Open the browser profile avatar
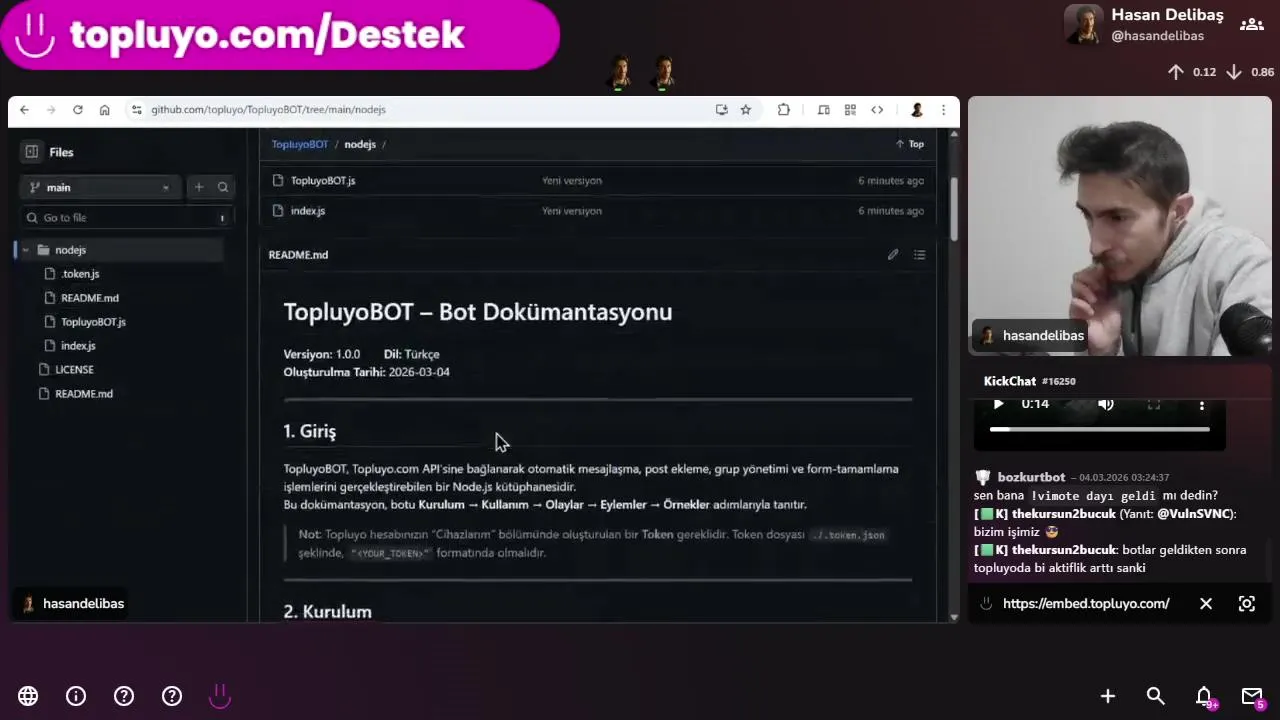 (916, 110)
